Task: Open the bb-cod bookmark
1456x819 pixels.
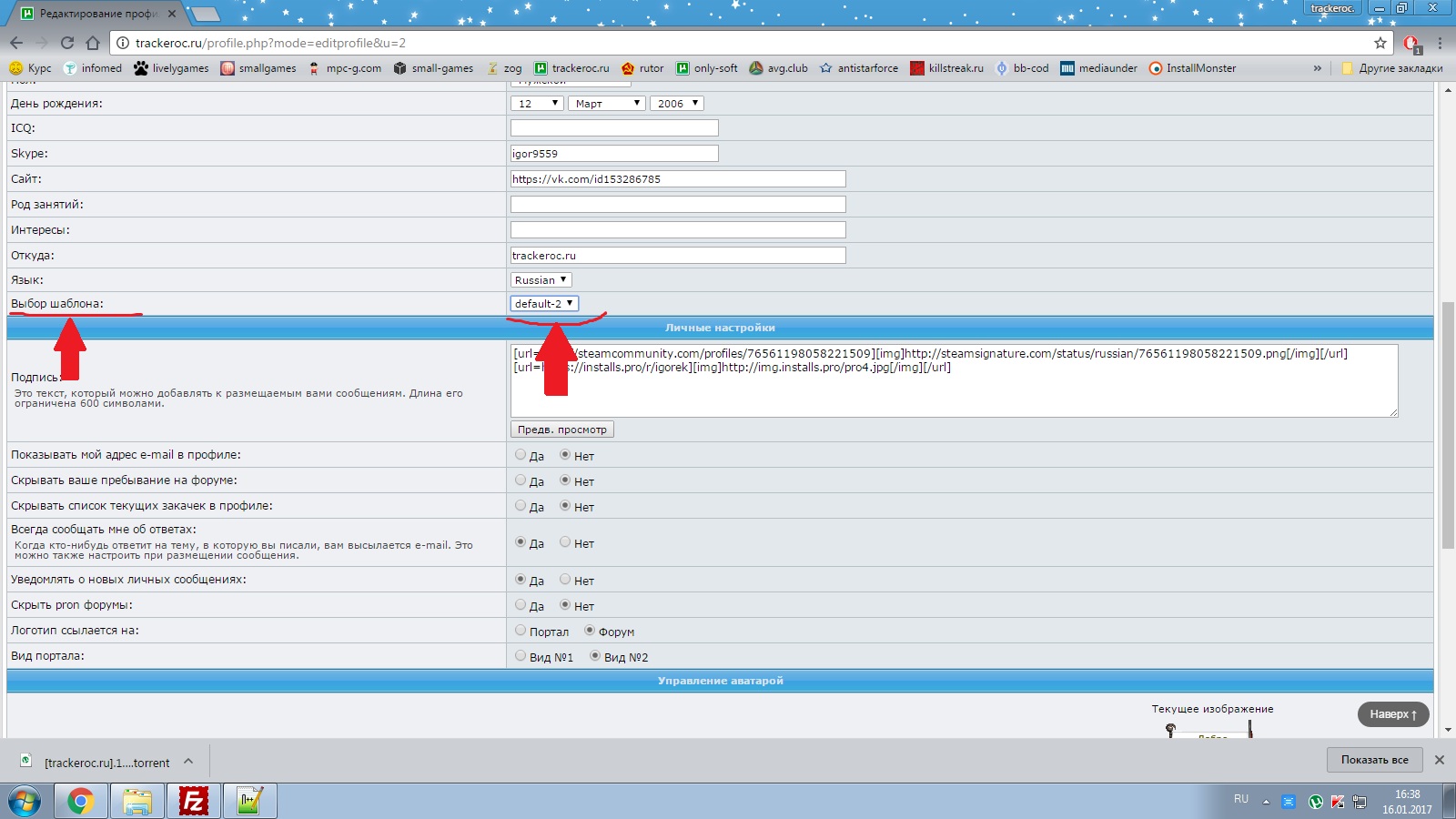Action: [x=1022, y=68]
